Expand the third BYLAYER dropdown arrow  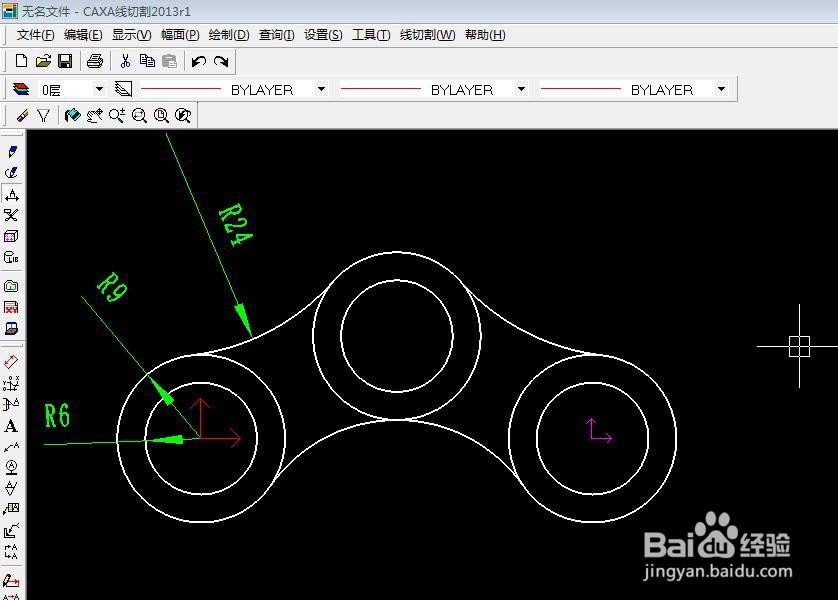[x=721, y=89]
